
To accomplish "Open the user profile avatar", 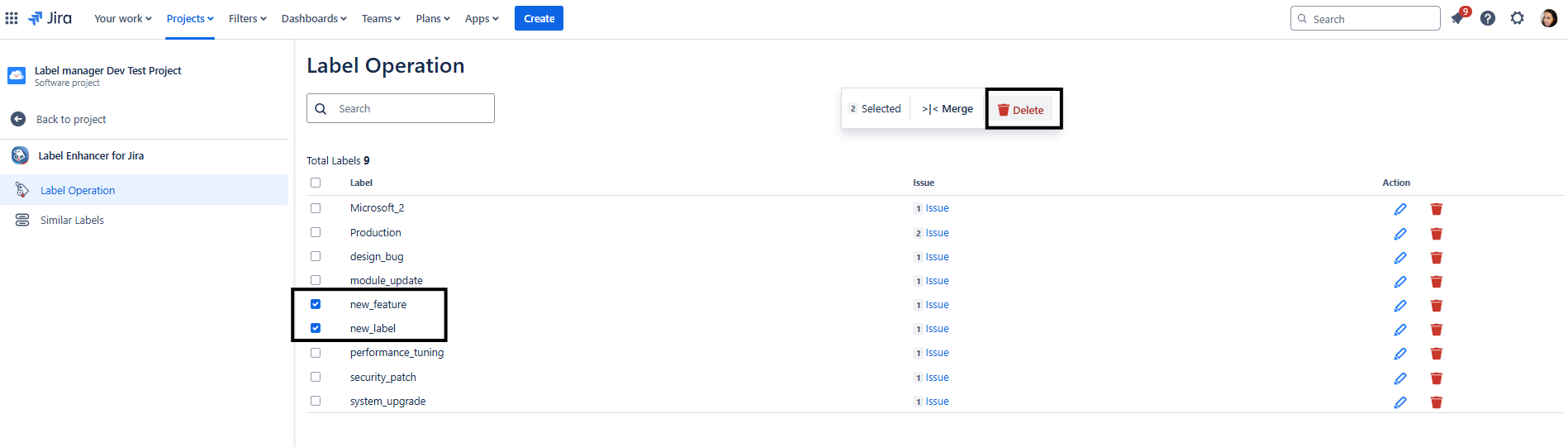I will point(1549,18).
